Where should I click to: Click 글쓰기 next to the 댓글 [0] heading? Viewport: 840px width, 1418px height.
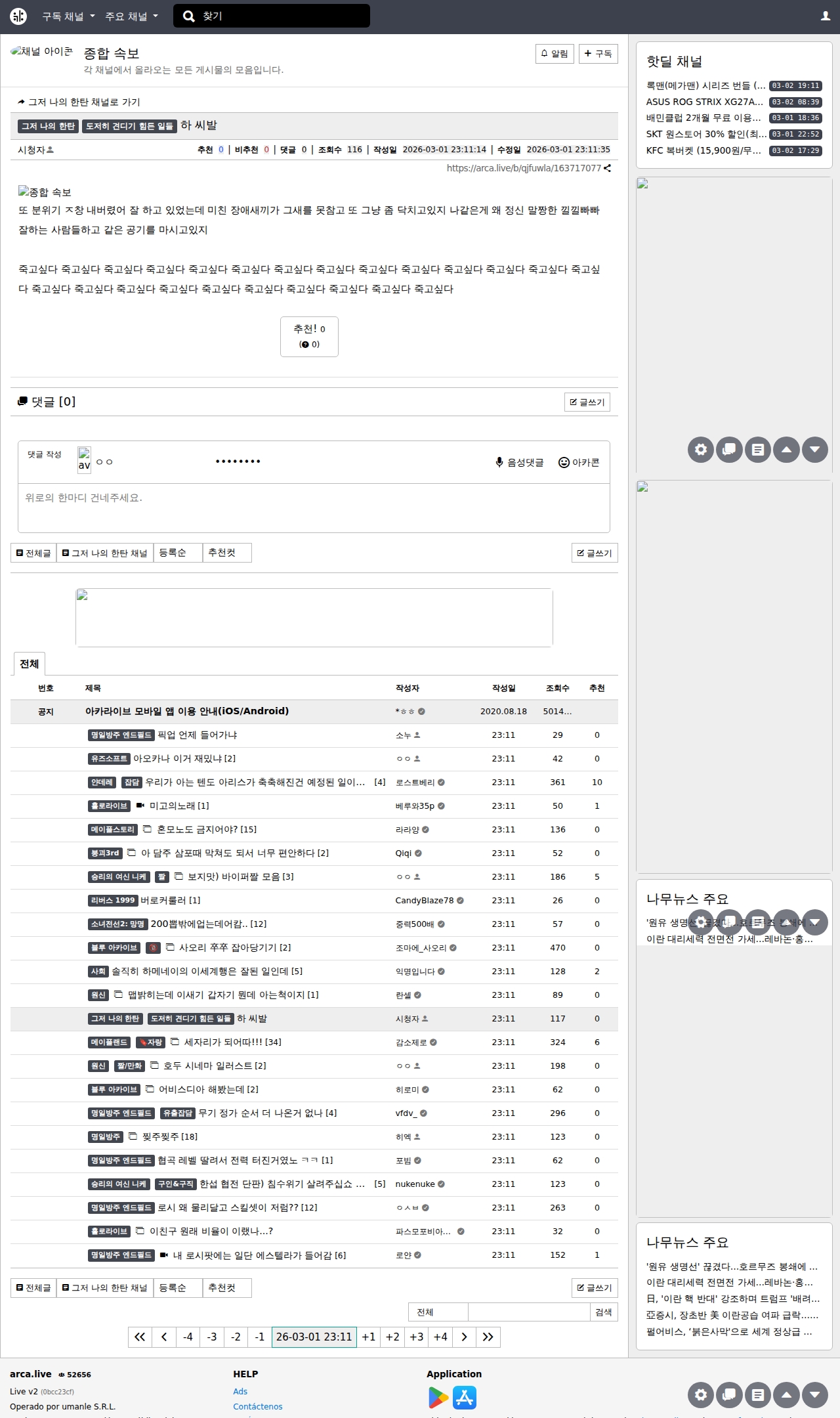pyautogui.click(x=587, y=402)
